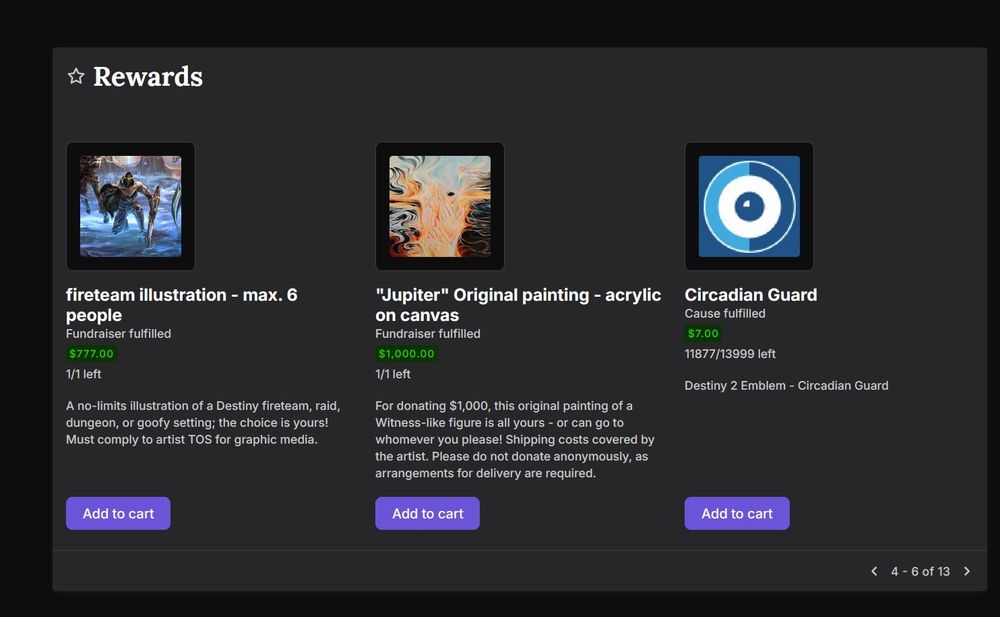Select the $7.00 price tag
The height and width of the screenshot is (617, 1000).
[x=703, y=333]
